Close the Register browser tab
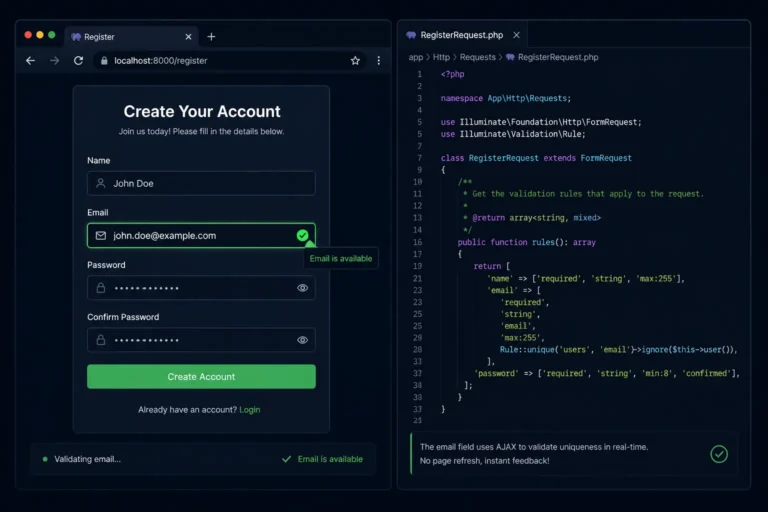The image size is (768, 512). click(188, 37)
